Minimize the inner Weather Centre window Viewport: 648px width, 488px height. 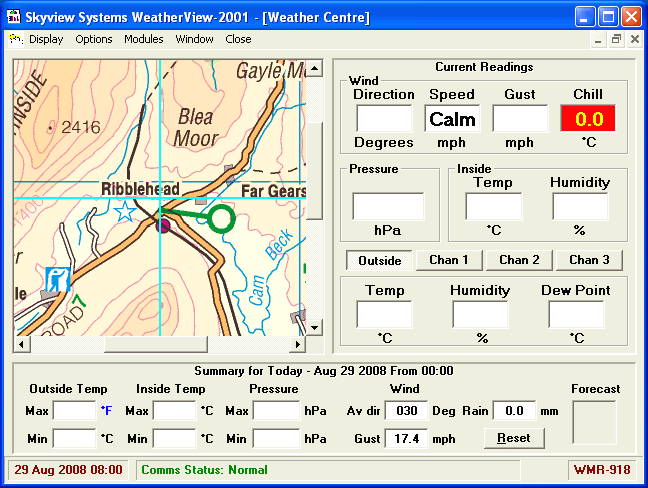[x=598, y=40]
